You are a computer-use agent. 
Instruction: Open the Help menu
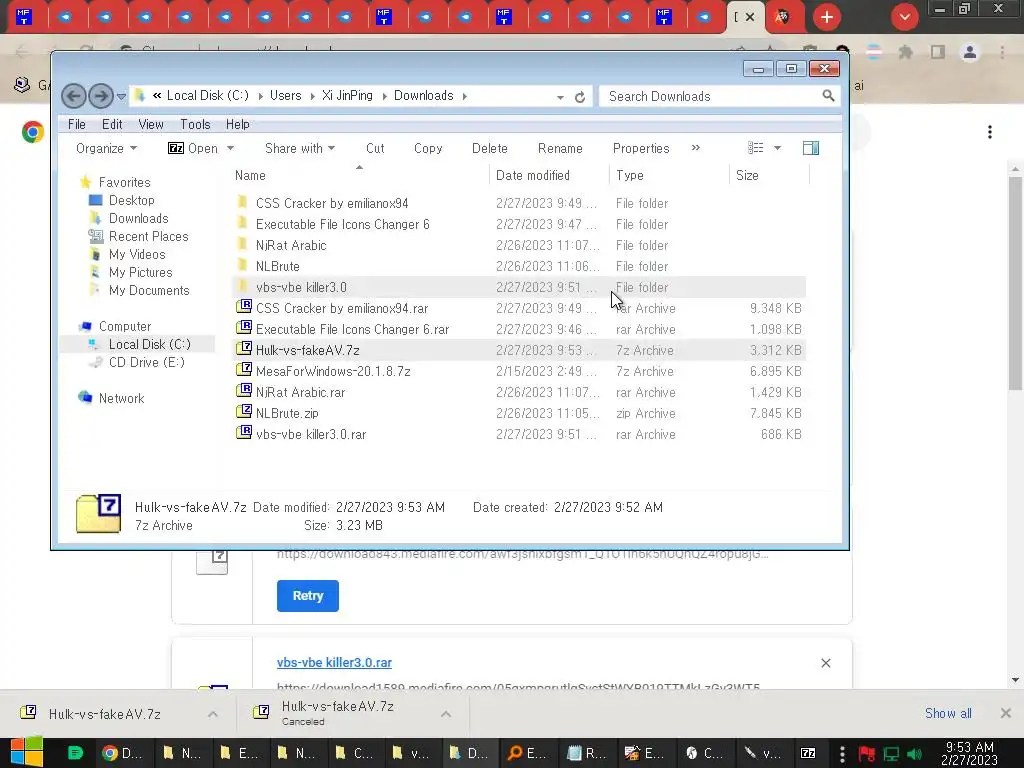238,124
